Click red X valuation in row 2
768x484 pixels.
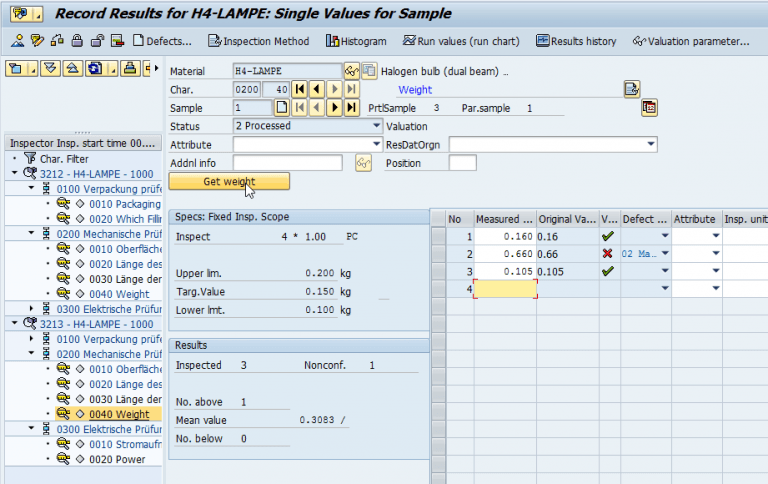coord(608,254)
